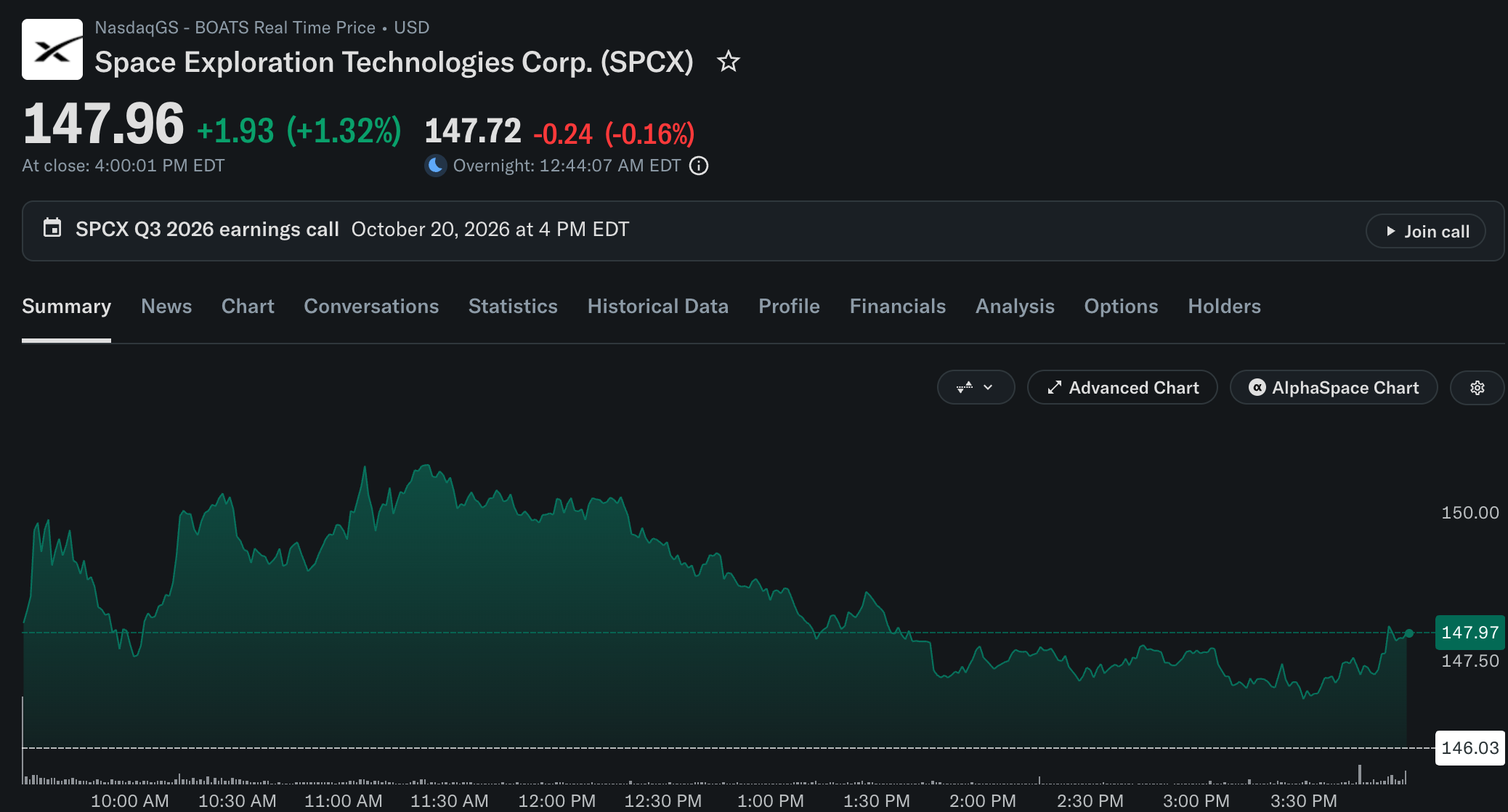
Task: Click the company name heading
Action: [x=394, y=62]
